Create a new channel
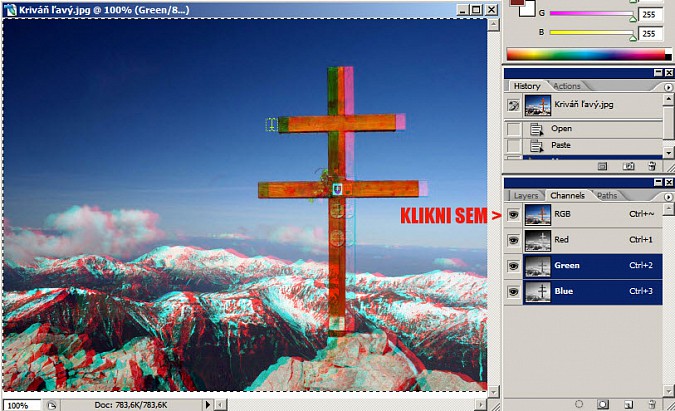This screenshot has height=411, width=675. [626, 403]
